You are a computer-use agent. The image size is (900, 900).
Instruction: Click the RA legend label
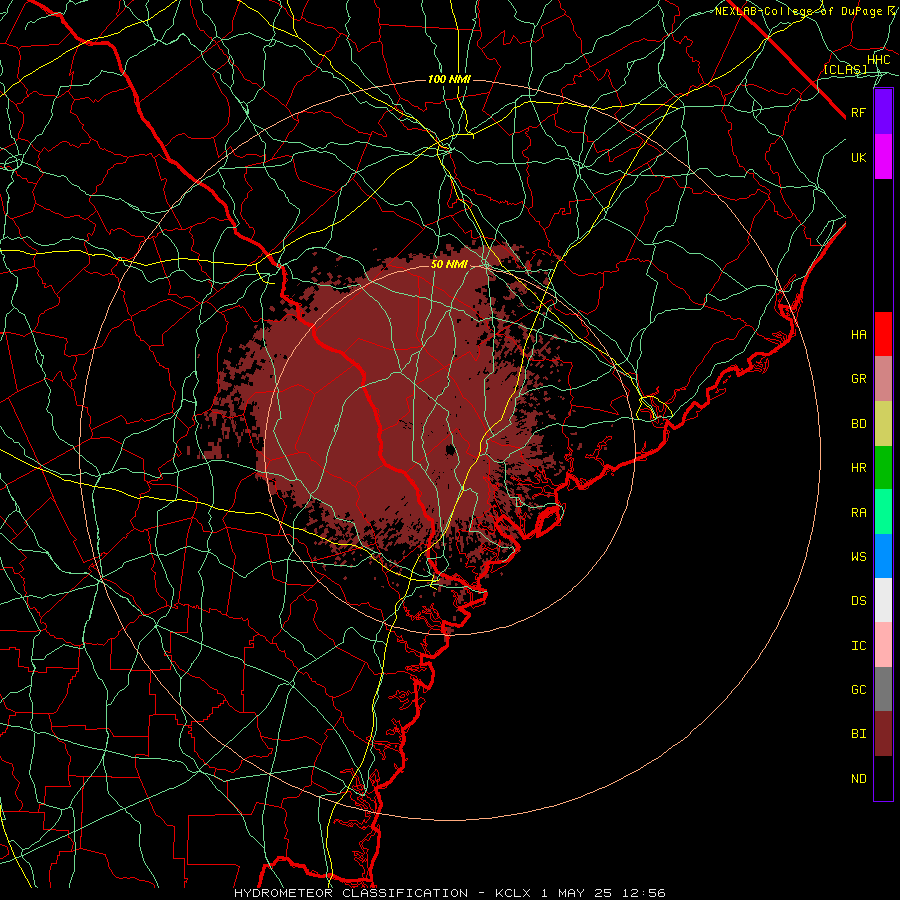coord(858,513)
